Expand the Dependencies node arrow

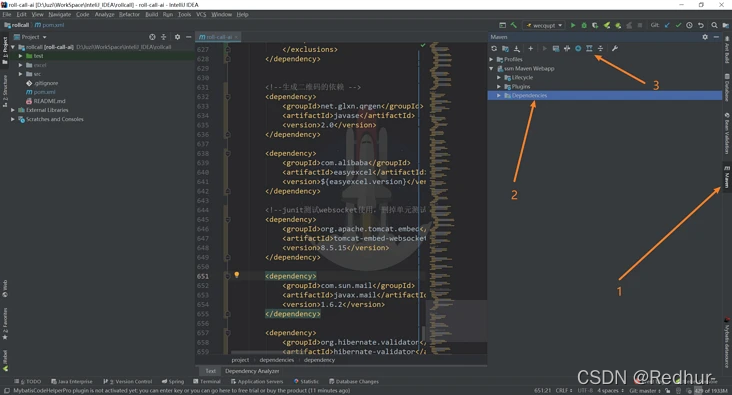point(499,96)
